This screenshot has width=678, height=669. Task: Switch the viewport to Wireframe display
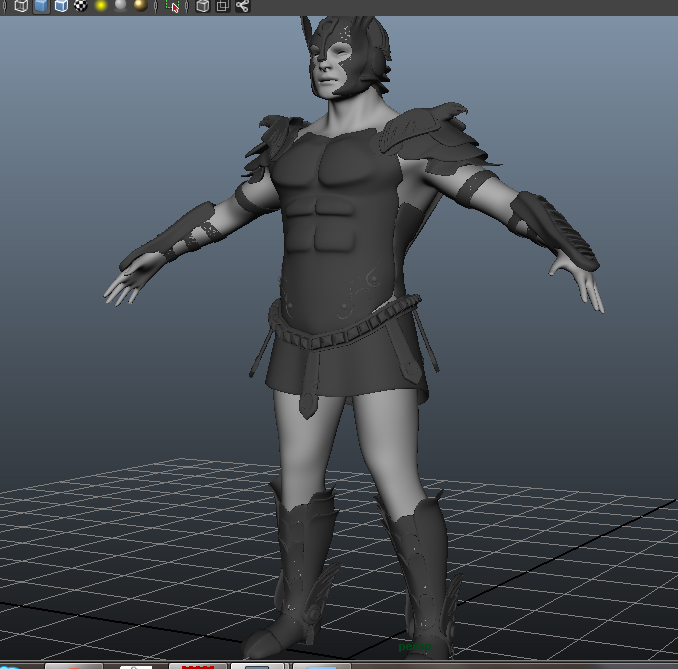coord(21,6)
